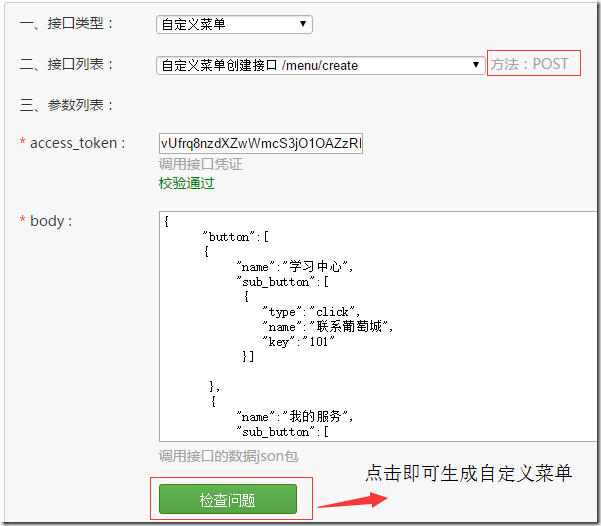The height and width of the screenshot is (526, 601).
Task: Open the 接口类型 dropdown showing 自定义菜单
Action: click(234, 25)
